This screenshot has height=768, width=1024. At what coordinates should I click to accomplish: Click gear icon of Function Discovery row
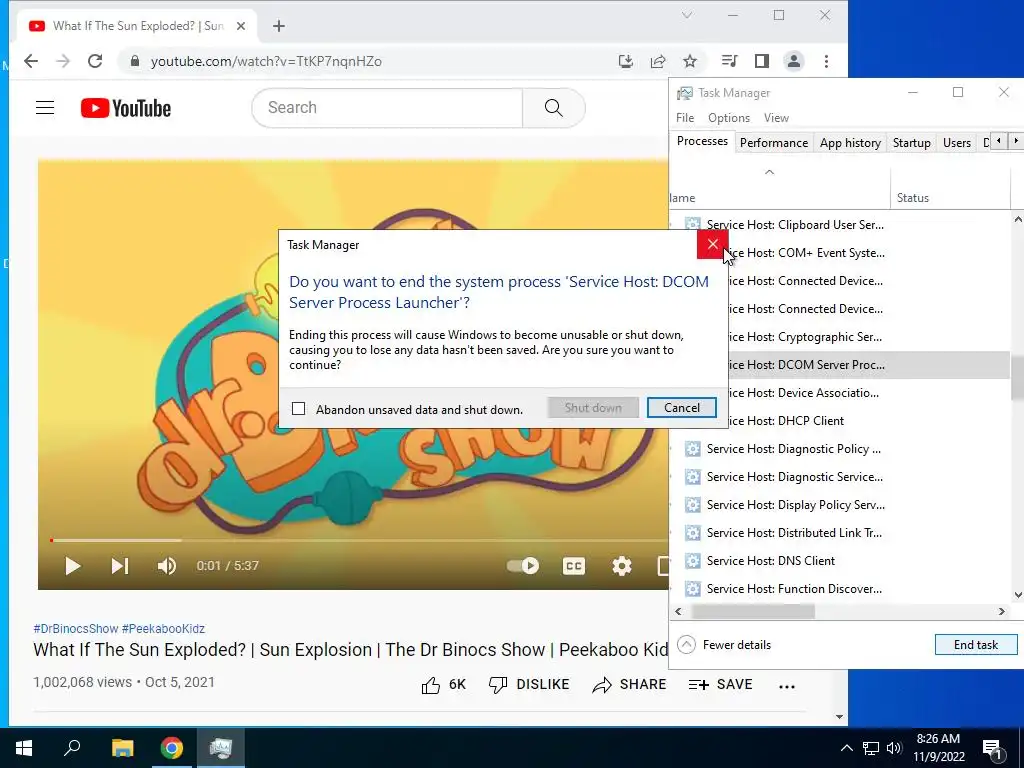pos(692,589)
